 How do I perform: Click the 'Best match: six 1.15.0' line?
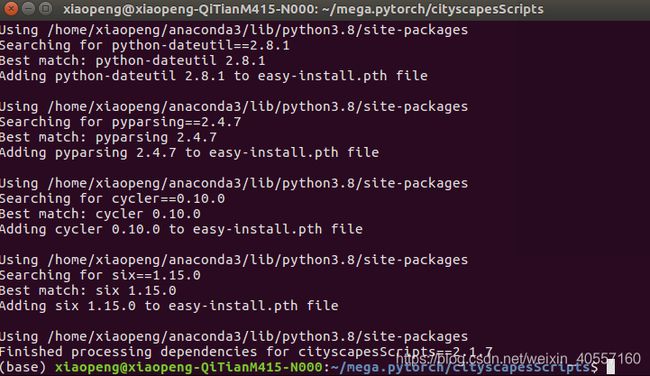click(88, 290)
